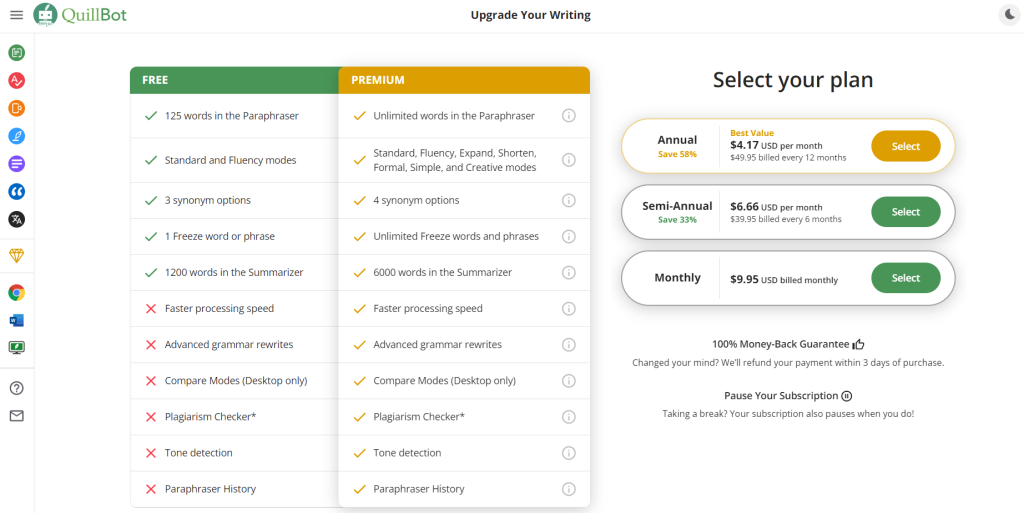Click the Pause Your Subscription pause icon
Image resolution: width=1024 pixels, height=513 pixels.
[847, 396]
